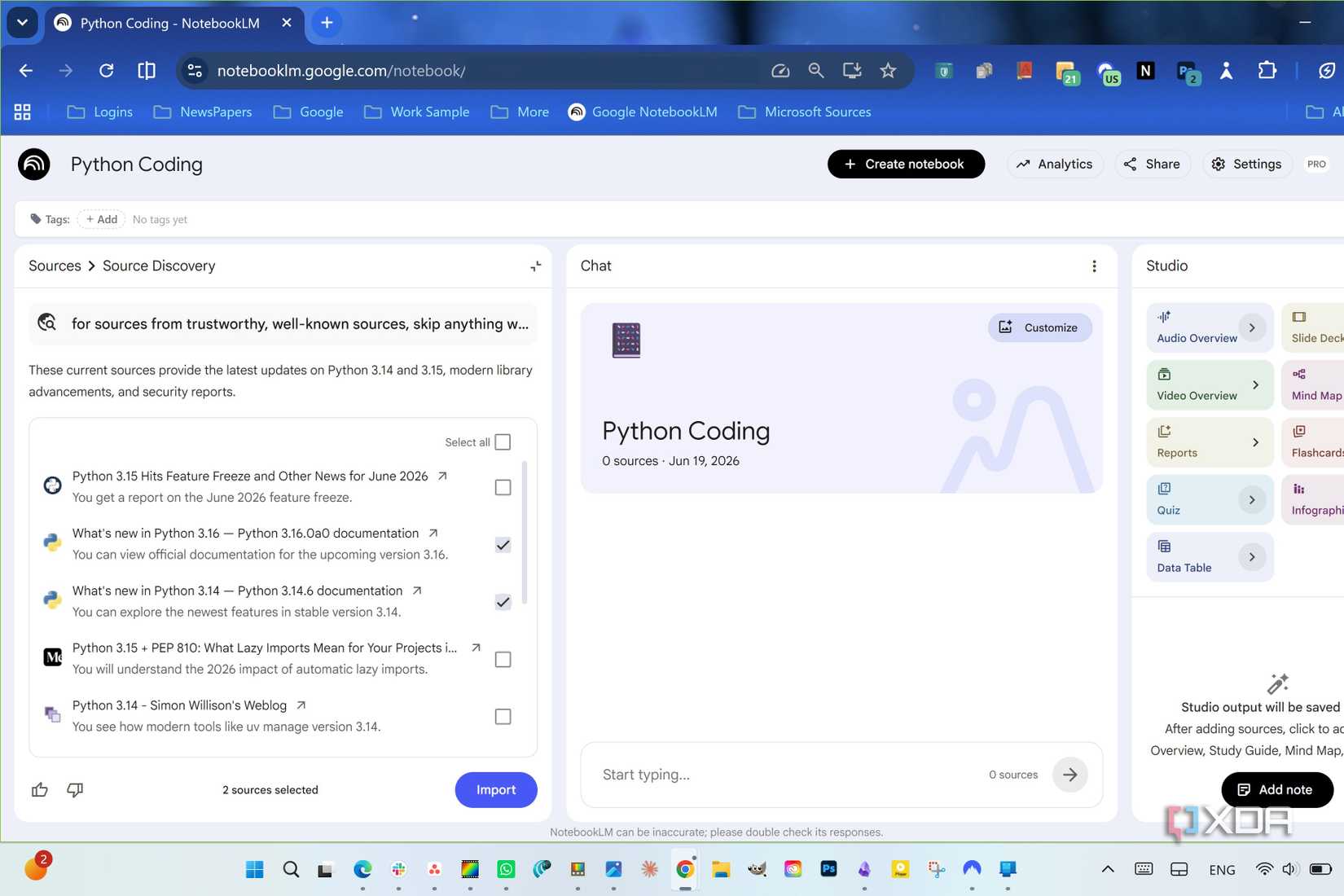
Task: Open the Google NotebookLM bookmark
Action: [643, 112]
